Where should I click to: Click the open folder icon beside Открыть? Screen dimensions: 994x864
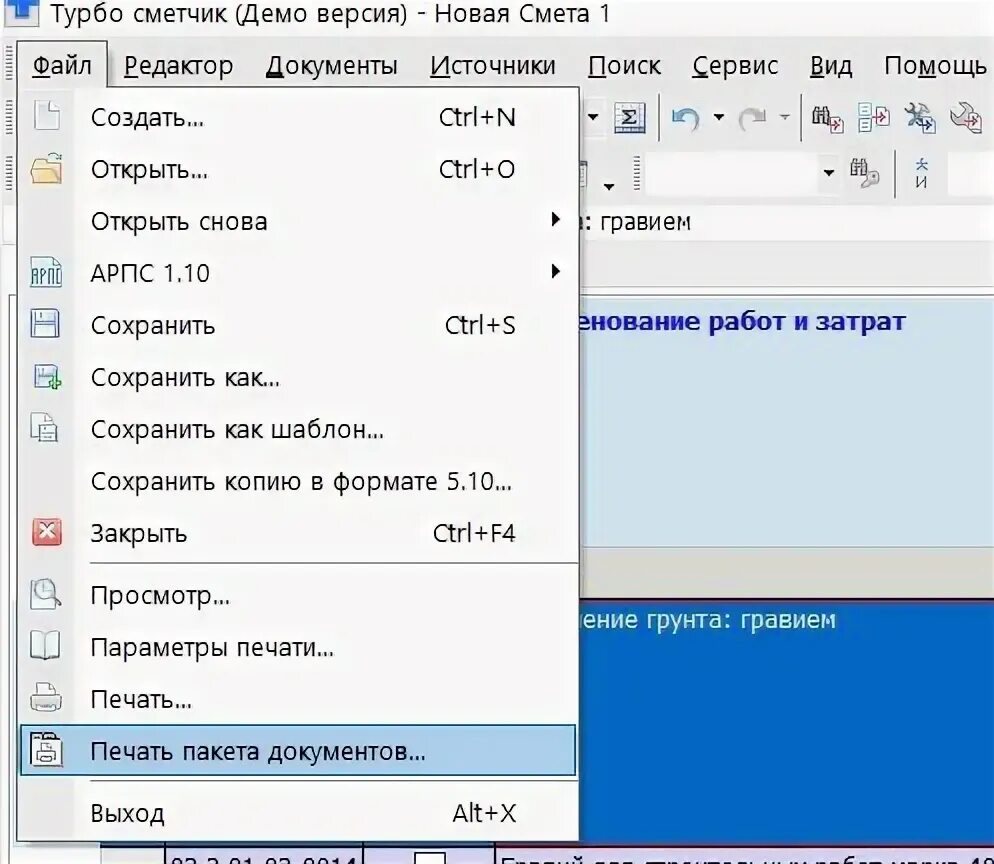(x=46, y=169)
